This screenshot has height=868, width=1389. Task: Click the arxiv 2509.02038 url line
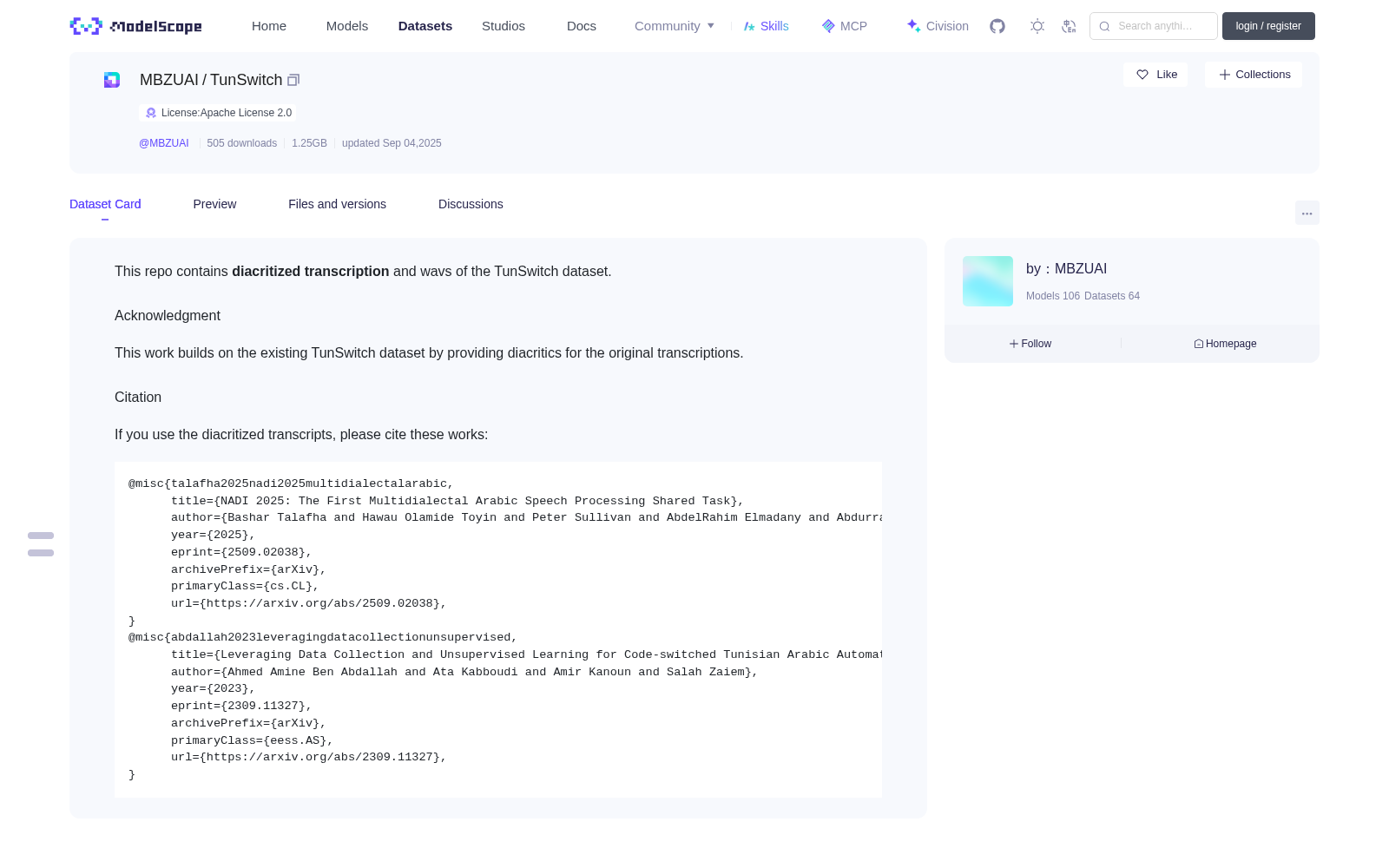click(309, 603)
